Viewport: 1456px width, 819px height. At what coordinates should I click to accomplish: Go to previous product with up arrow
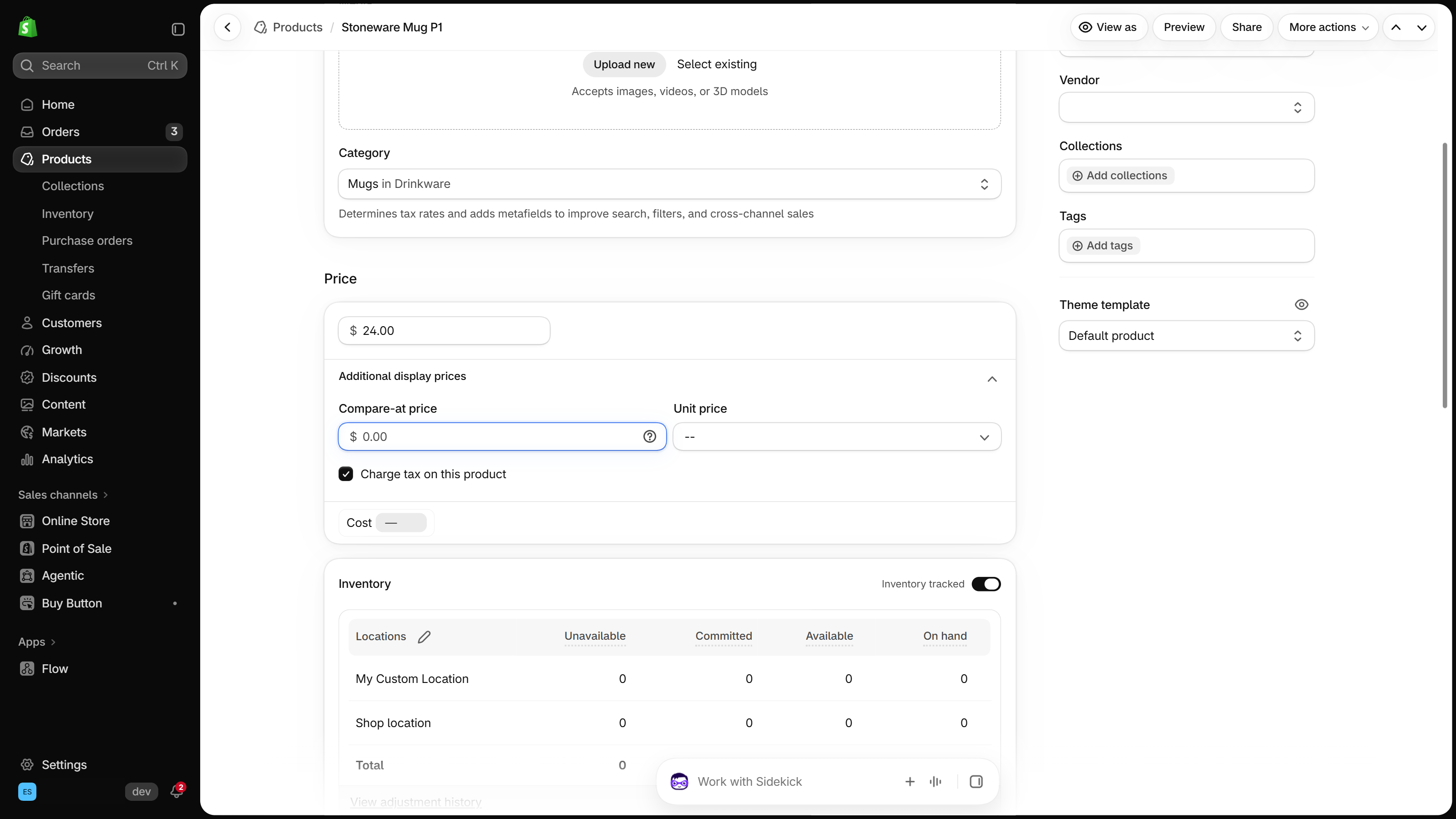pos(1396,27)
